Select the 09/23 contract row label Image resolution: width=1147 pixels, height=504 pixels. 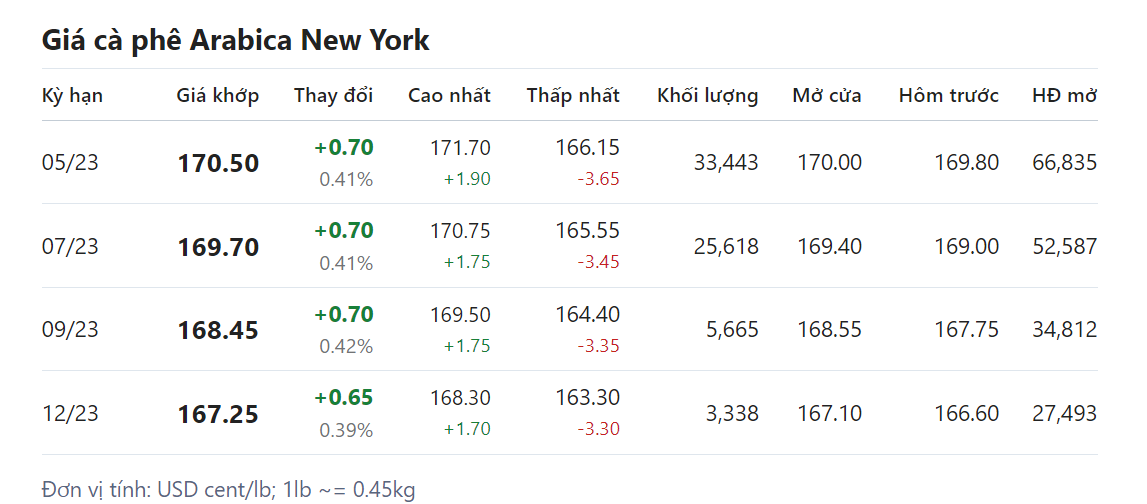[x=70, y=330]
